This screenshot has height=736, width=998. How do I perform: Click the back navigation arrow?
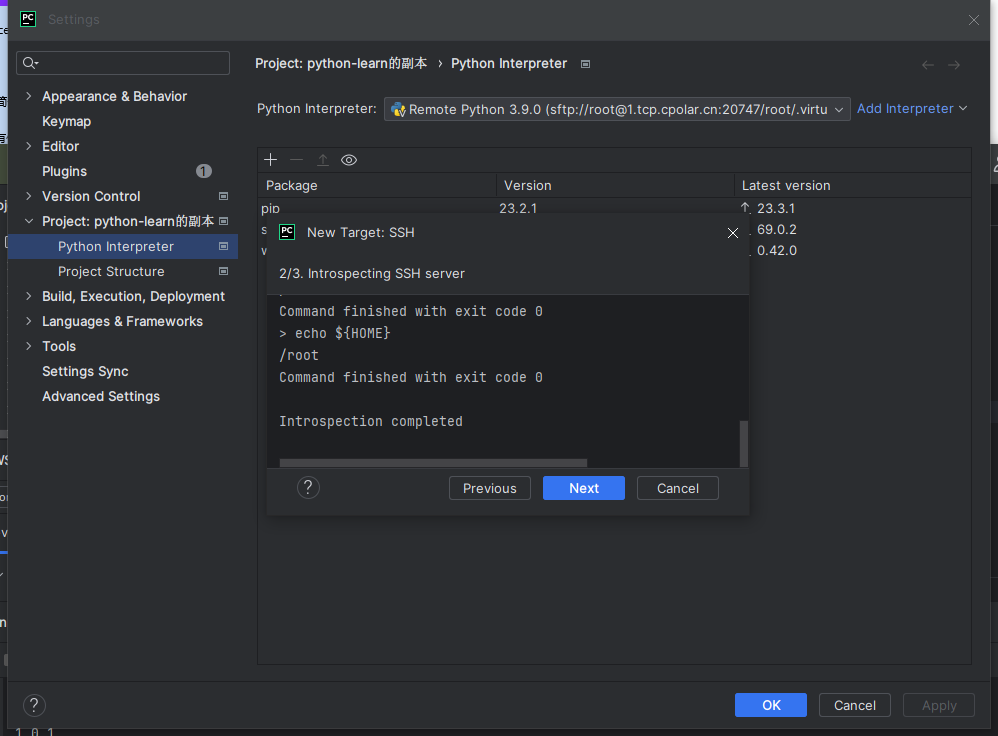[x=928, y=64]
